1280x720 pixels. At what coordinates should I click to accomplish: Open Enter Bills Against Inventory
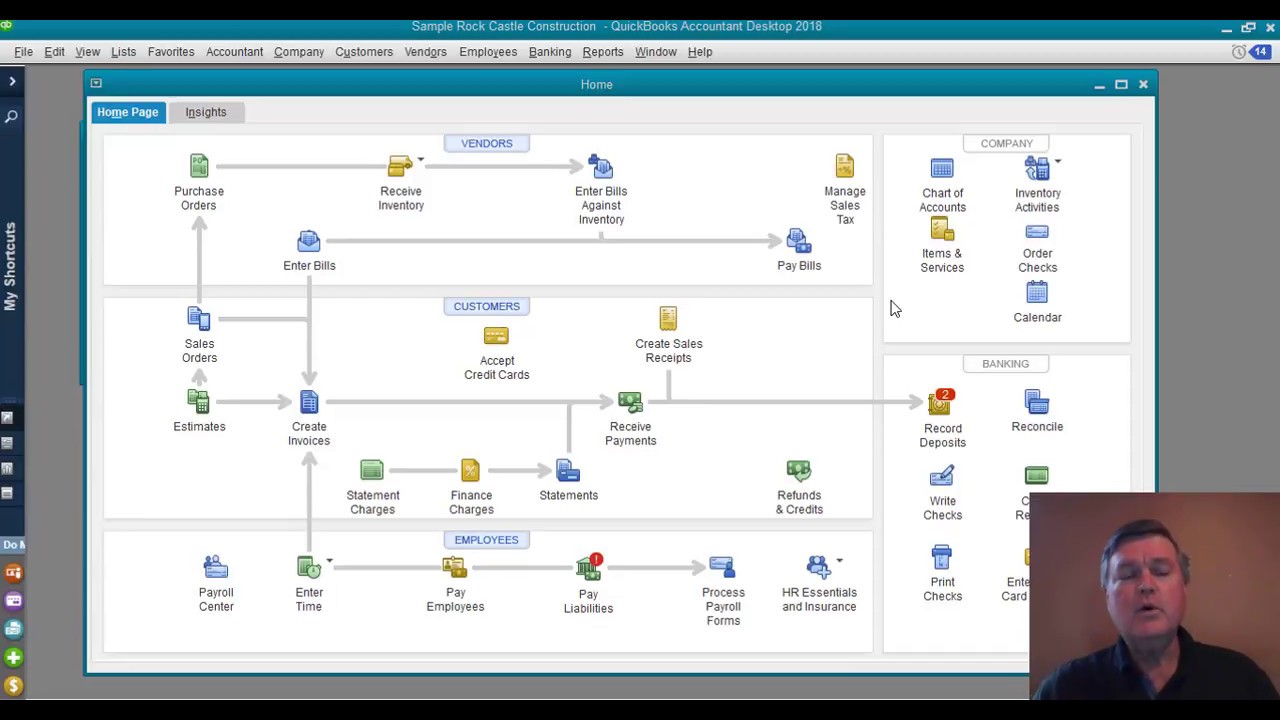pyautogui.click(x=601, y=167)
